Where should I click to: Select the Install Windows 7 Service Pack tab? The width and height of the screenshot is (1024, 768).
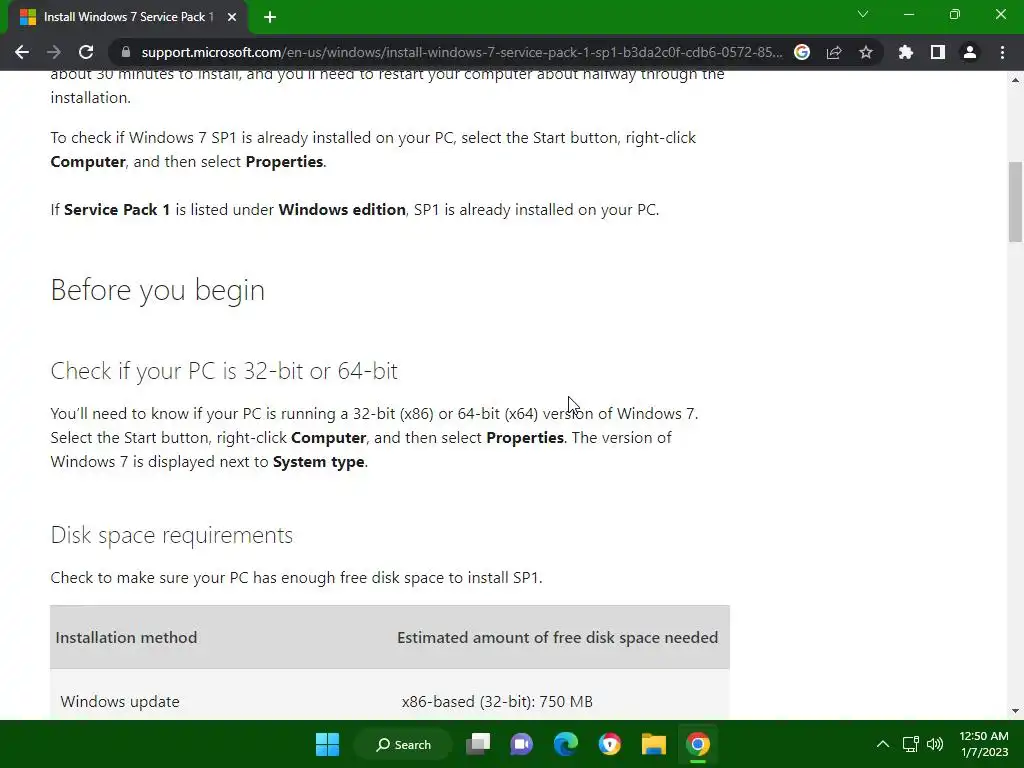click(x=128, y=17)
